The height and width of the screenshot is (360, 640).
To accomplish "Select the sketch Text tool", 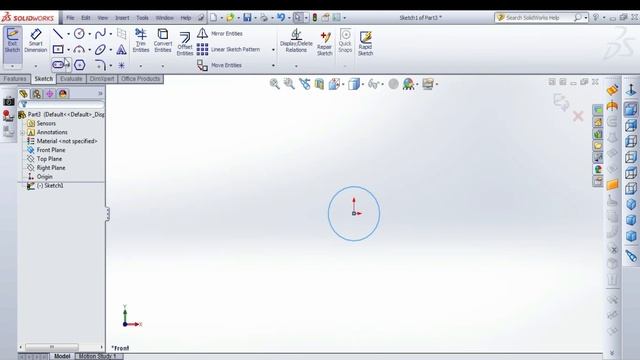I will coord(121,50).
